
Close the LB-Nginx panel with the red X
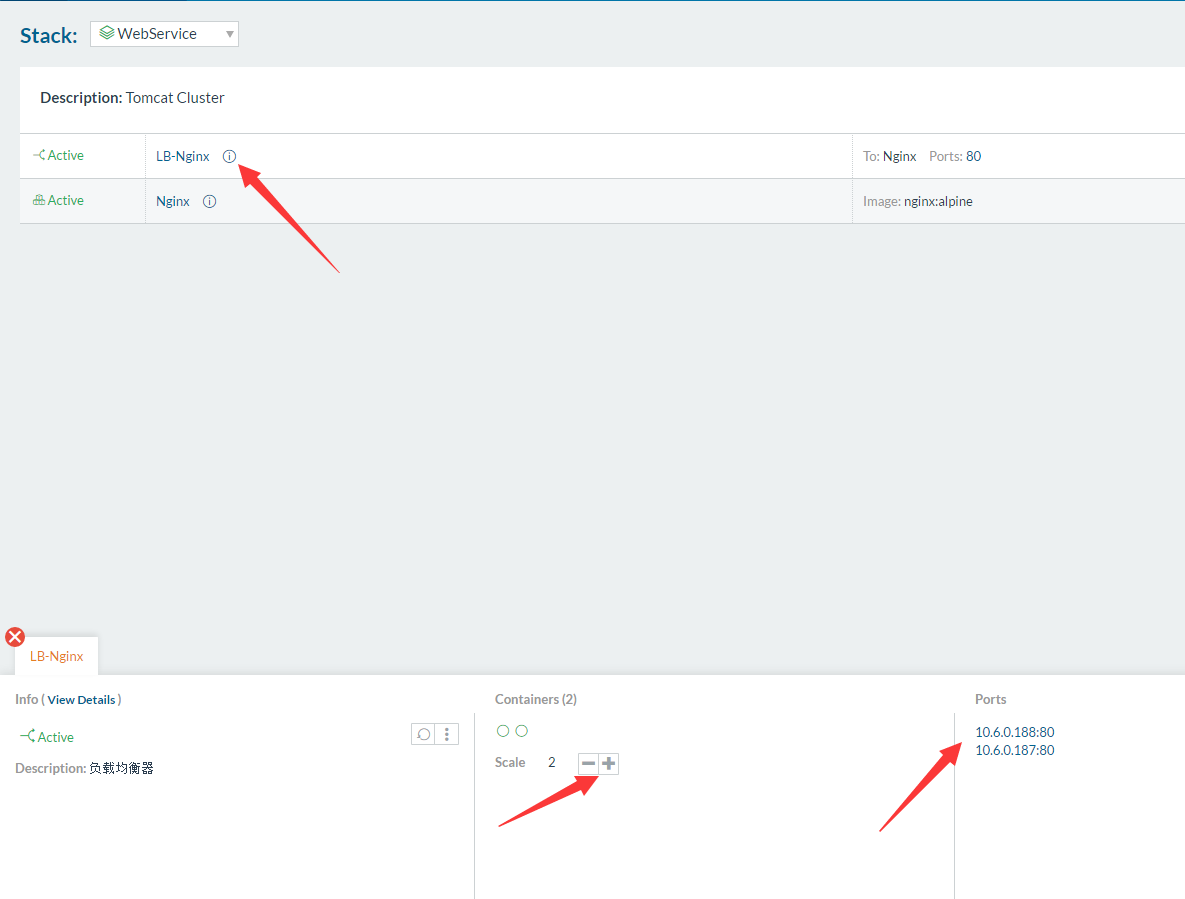(x=15, y=637)
